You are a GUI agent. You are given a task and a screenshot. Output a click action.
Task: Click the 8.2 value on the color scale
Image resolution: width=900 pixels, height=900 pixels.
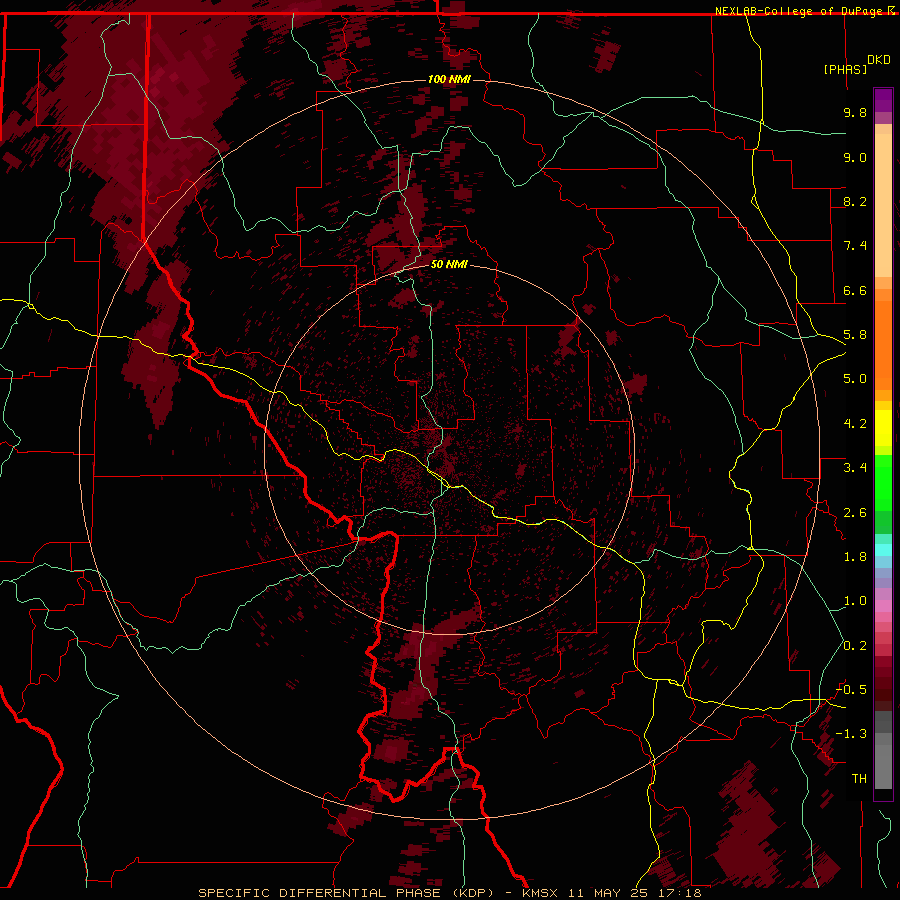pos(855,201)
